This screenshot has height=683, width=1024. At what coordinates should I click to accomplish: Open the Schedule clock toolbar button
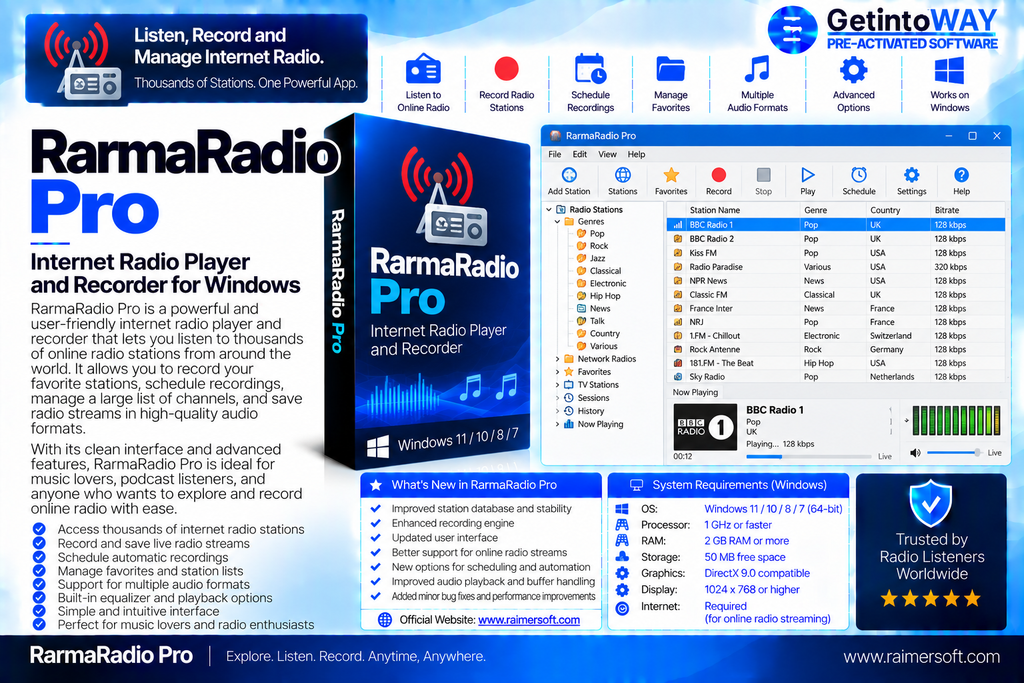pyautogui.click(x=859, y=175)
